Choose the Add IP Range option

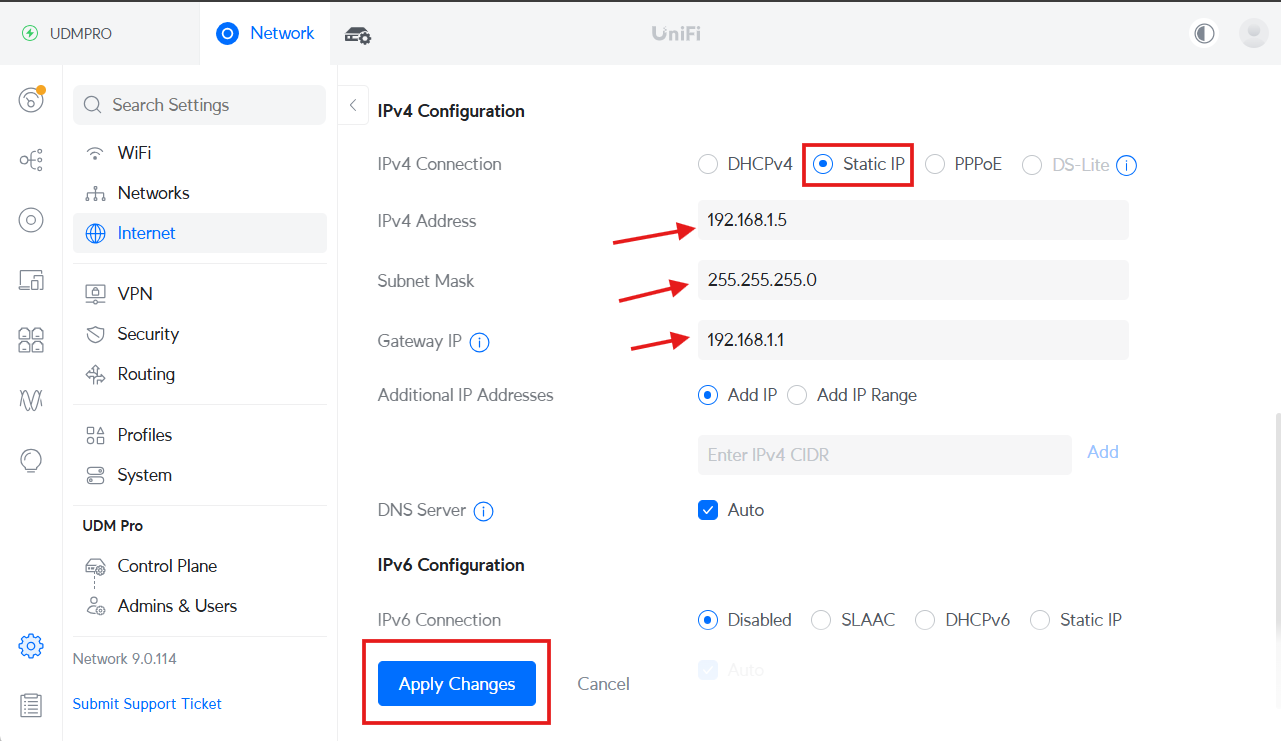797,395
